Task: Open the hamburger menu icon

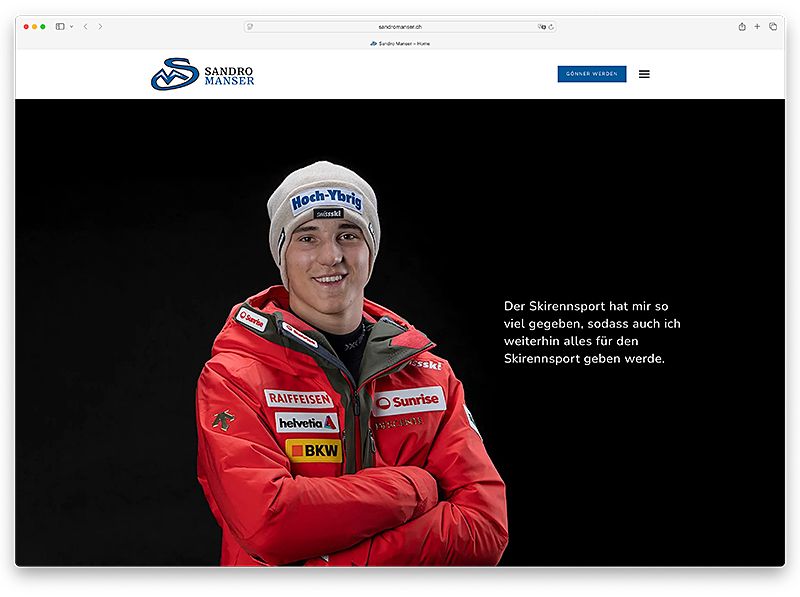Action: (x=644, y=74)
